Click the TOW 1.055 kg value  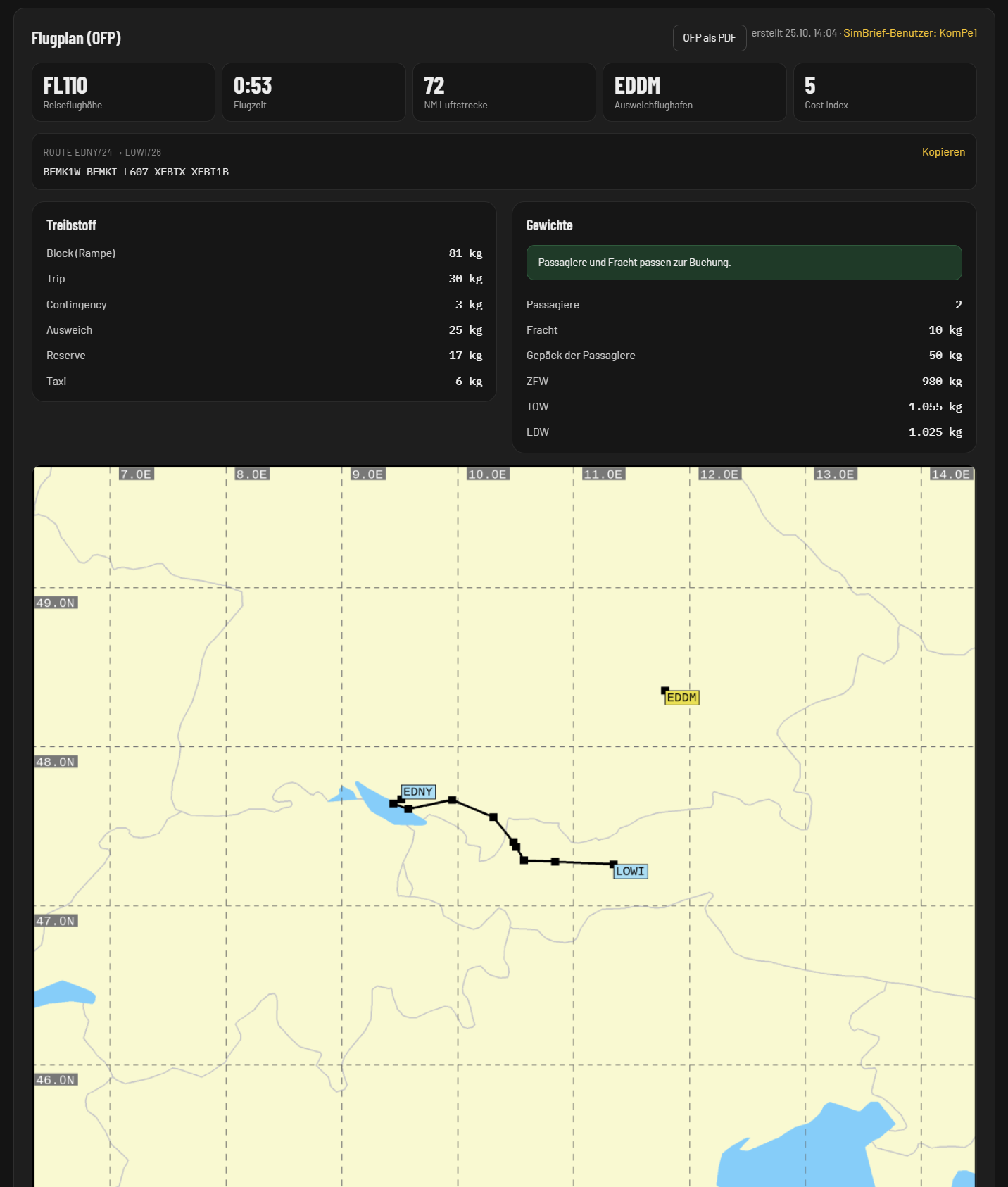[935, 407]
